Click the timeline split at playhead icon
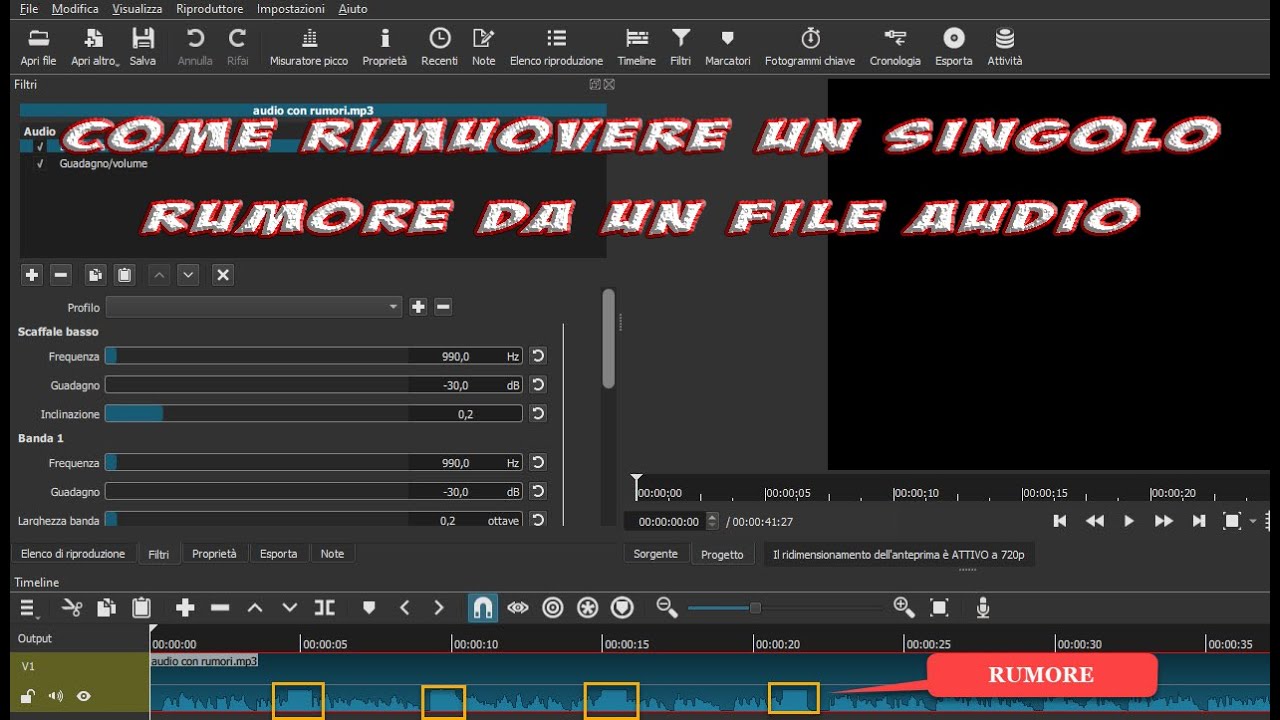Viewport: 1280px width, 720px height. [x=325, y=607]
